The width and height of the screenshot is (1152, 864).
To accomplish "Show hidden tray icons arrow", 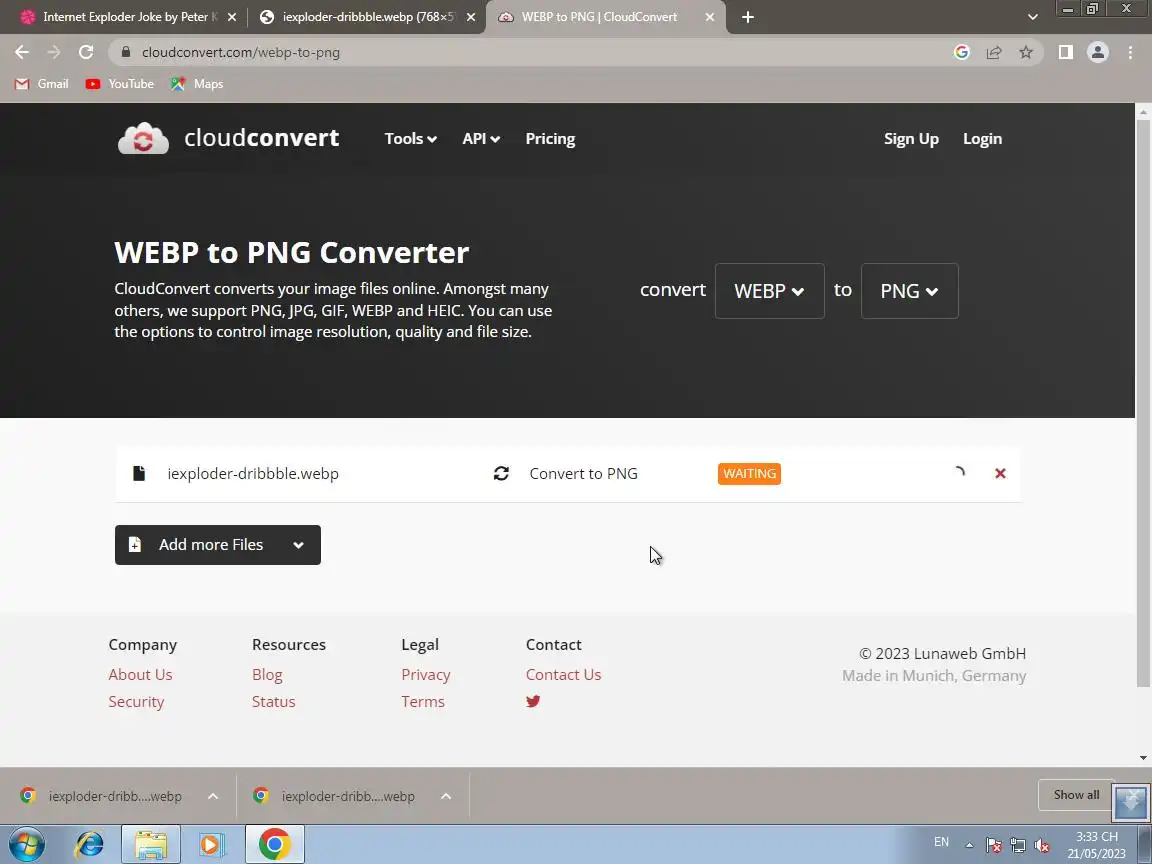I will pyautogui.click(x=969, y=846).
